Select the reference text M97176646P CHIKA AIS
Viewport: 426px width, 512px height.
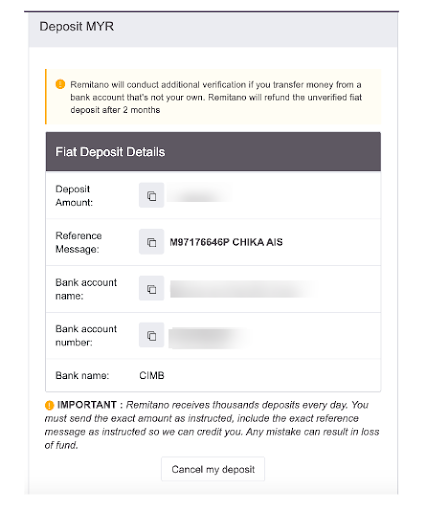coord(226,242)
